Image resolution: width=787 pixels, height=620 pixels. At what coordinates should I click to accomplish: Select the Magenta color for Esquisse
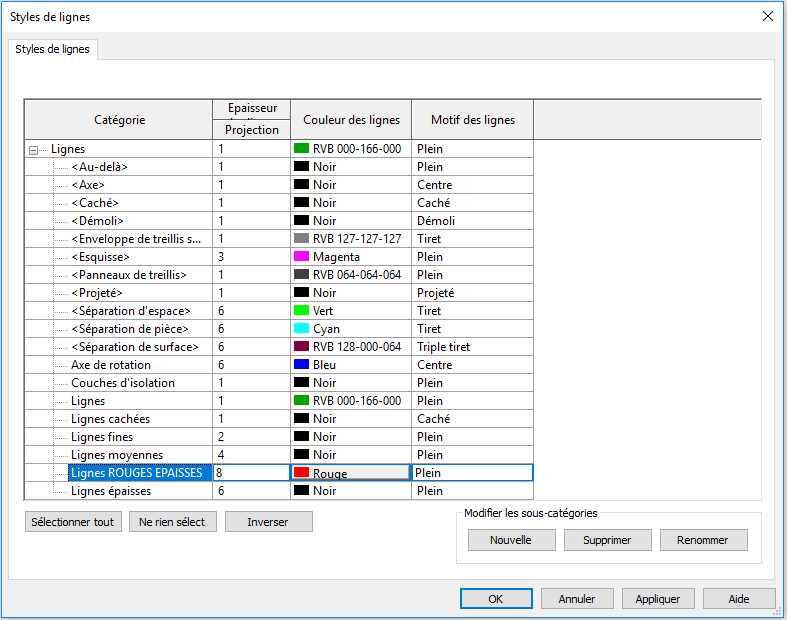click(x=350, y=257)
